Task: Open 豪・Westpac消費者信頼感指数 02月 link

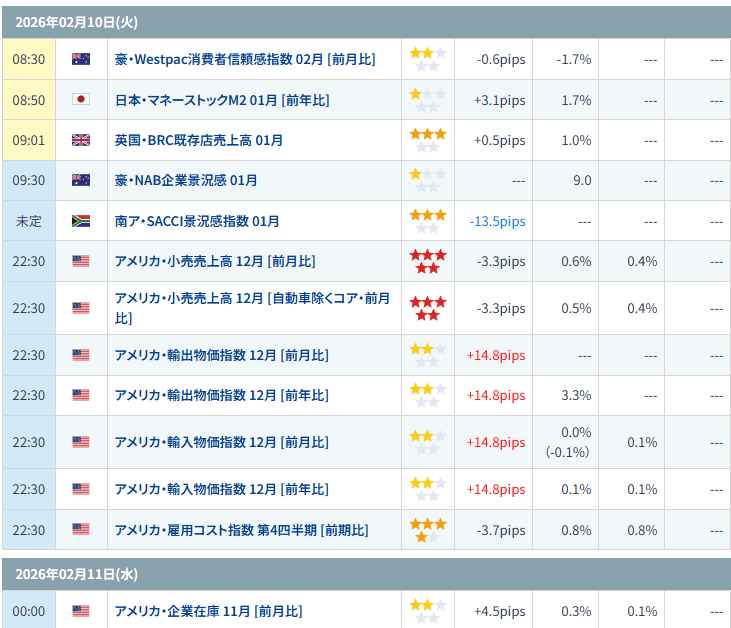Action: (245, 59)
